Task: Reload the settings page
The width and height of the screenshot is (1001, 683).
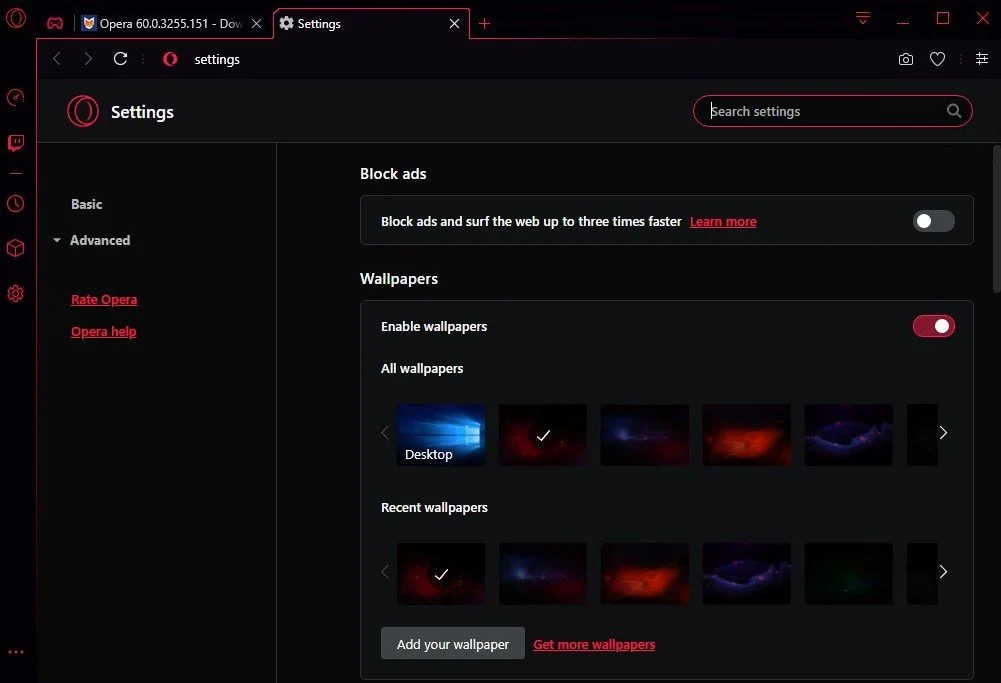Action: [120, 59]
